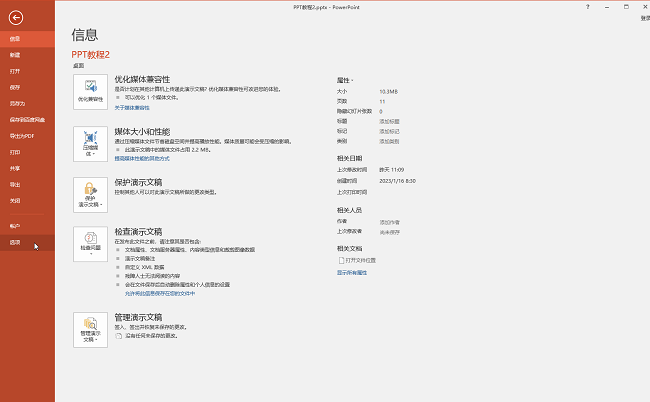Open the 帐户 (Account) menu item
The image size is (650, 402).
[x=27, y=226]
